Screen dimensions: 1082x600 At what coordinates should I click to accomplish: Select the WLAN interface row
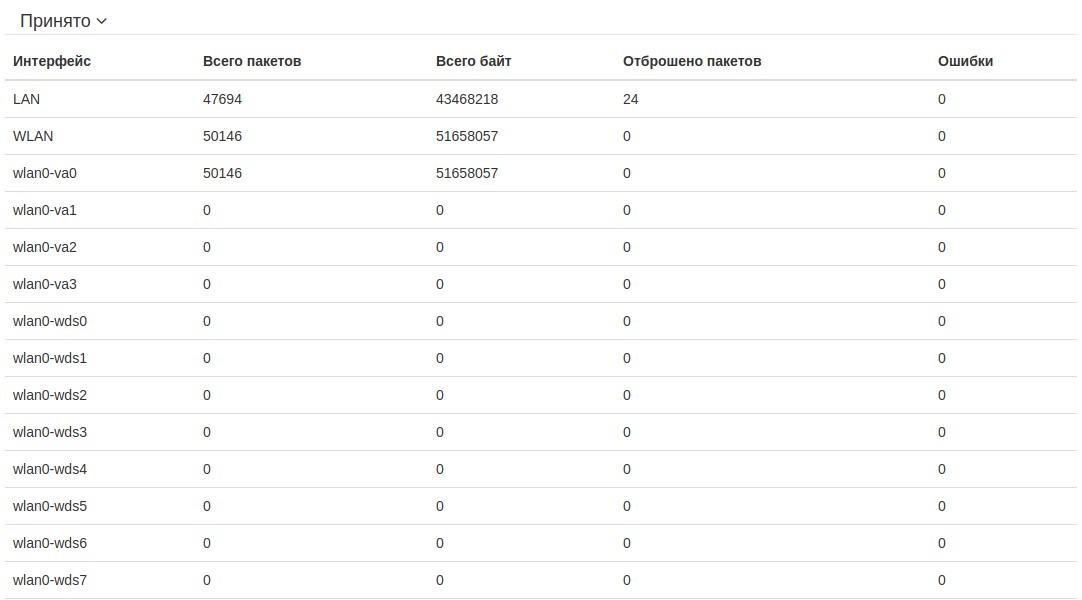point(33,136)
